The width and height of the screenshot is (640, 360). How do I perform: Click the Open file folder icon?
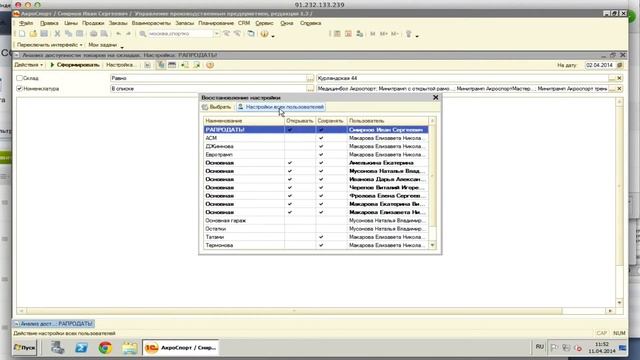tap(33, 34)
